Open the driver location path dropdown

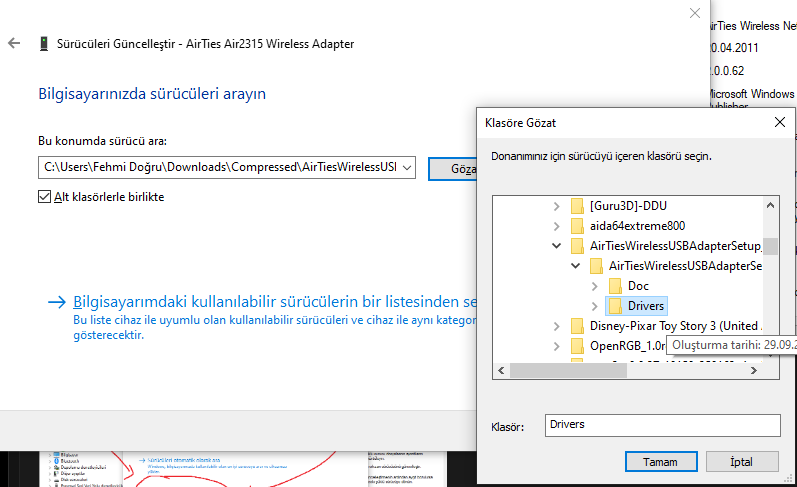pos(407,167)
